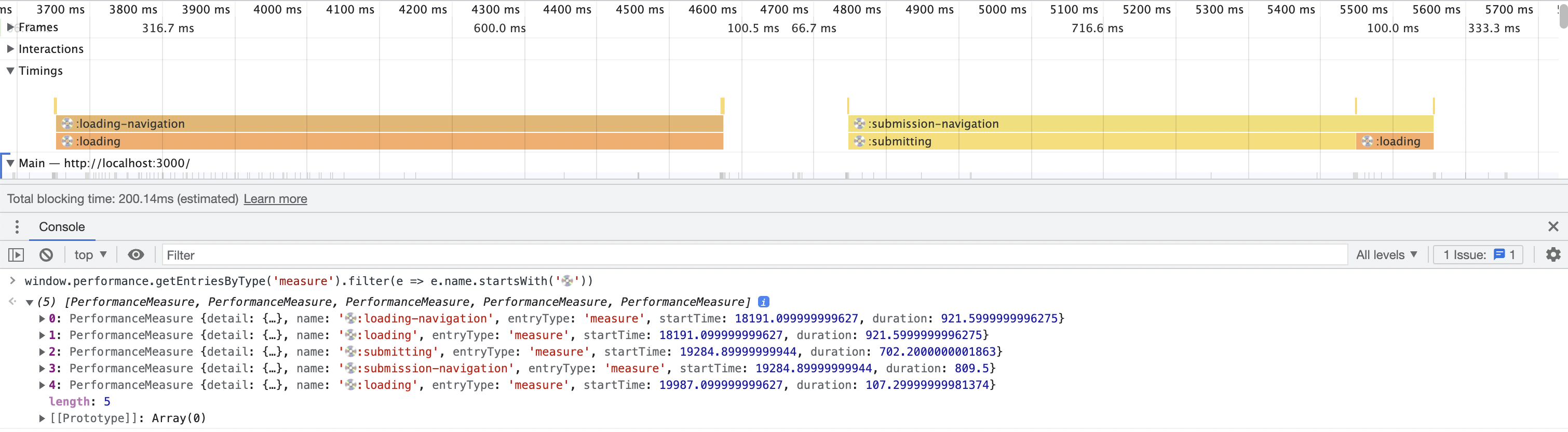Open console settings gear icon
1568x432 pixels.
click(1553, 255)
